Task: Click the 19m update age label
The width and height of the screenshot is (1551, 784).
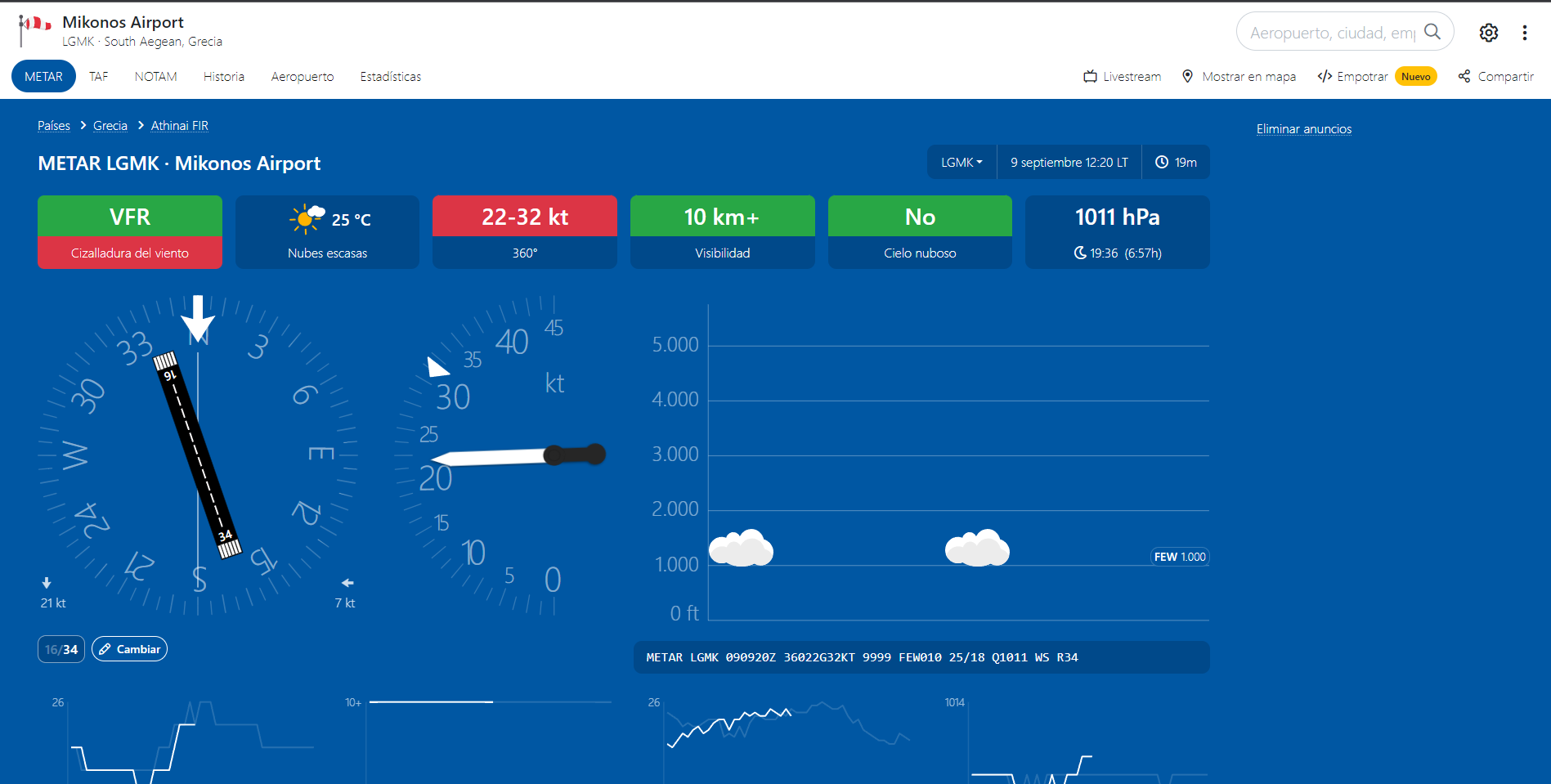Action: pos(1186,162)
